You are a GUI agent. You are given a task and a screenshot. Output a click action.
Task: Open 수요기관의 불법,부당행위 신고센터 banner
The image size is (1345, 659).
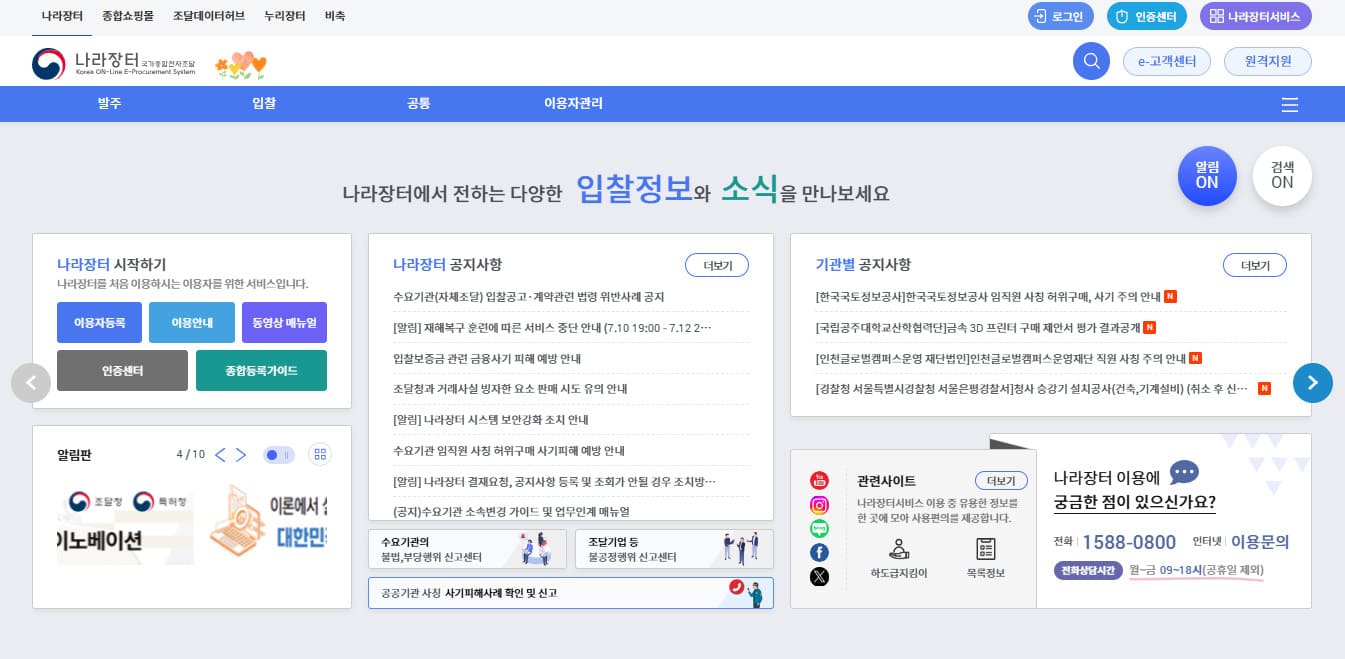tap(466, 549)
